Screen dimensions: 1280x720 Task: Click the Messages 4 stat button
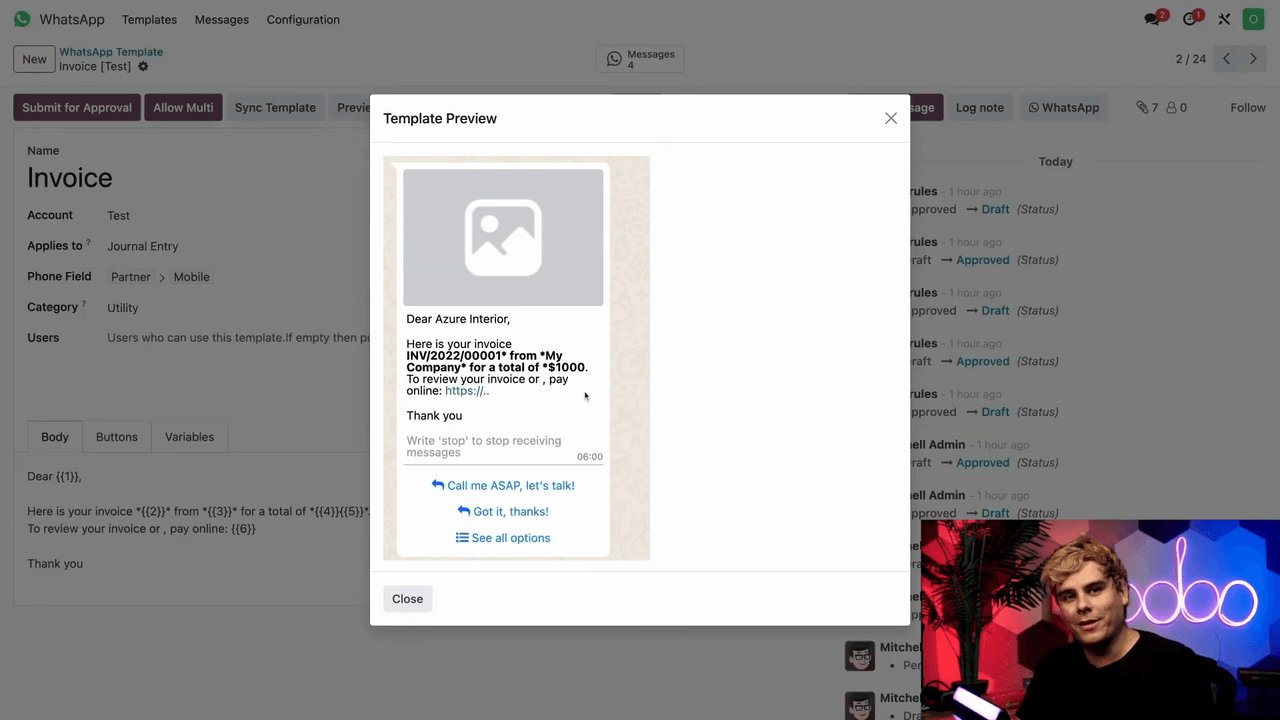[641, 60]
